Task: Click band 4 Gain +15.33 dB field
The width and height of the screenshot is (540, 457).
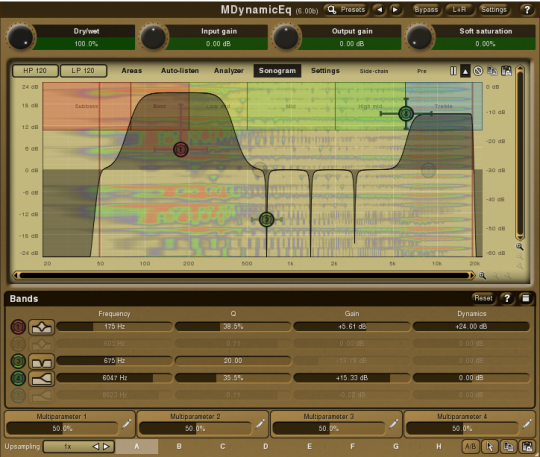Action: (x=352, y=378)
